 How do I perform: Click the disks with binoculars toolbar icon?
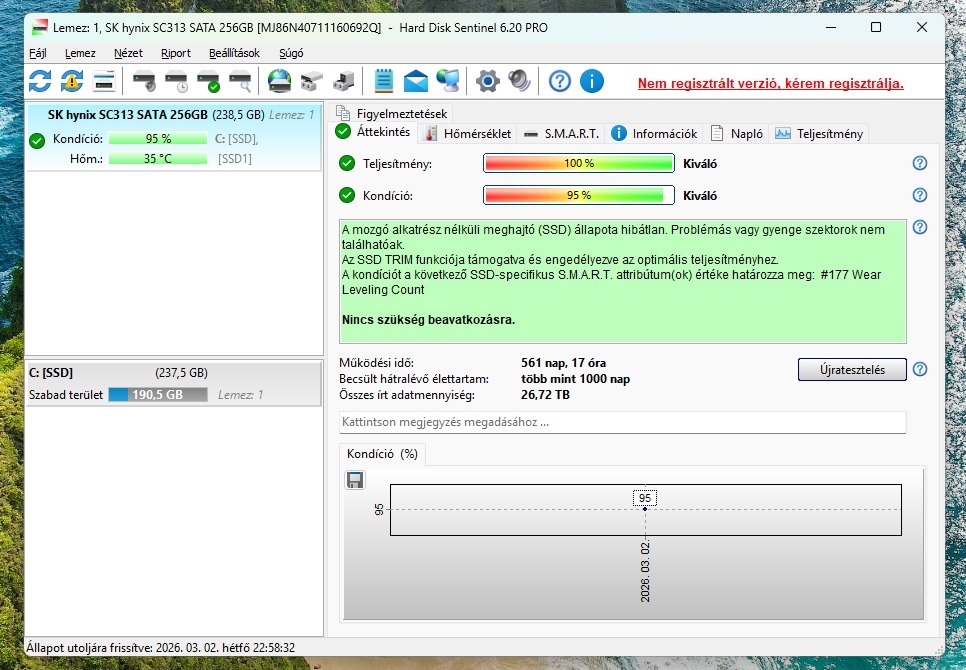pos(311,81)
